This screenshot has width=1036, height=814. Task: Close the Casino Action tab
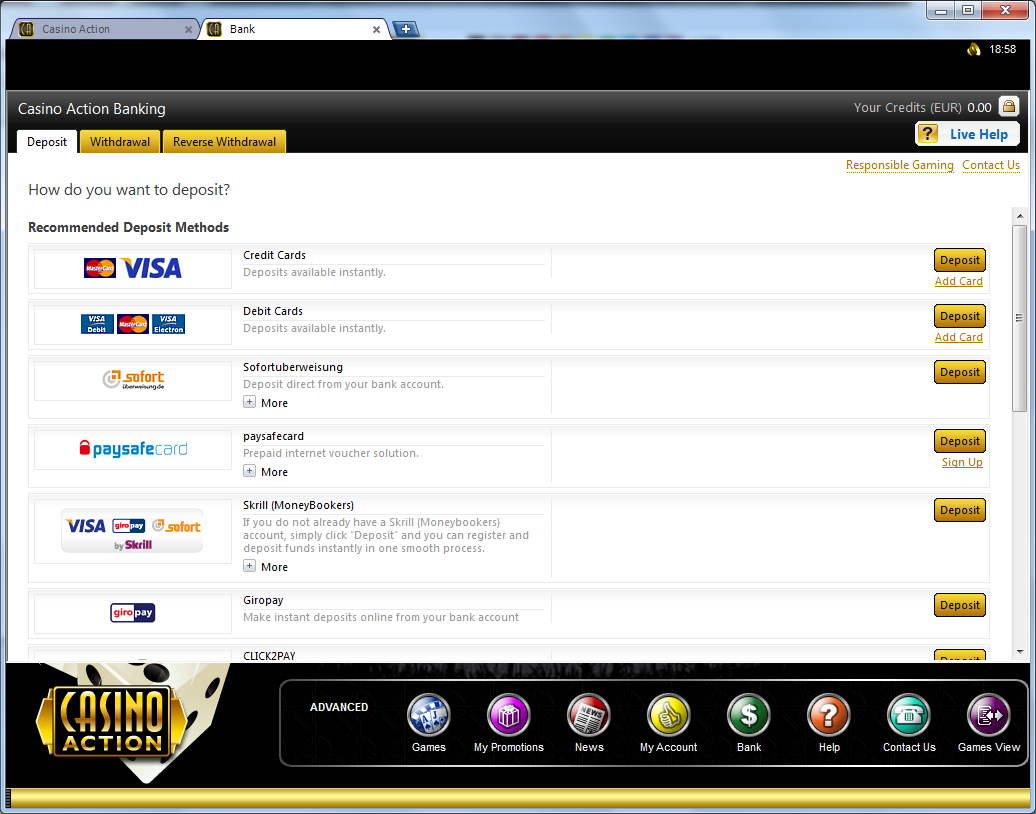188,29
